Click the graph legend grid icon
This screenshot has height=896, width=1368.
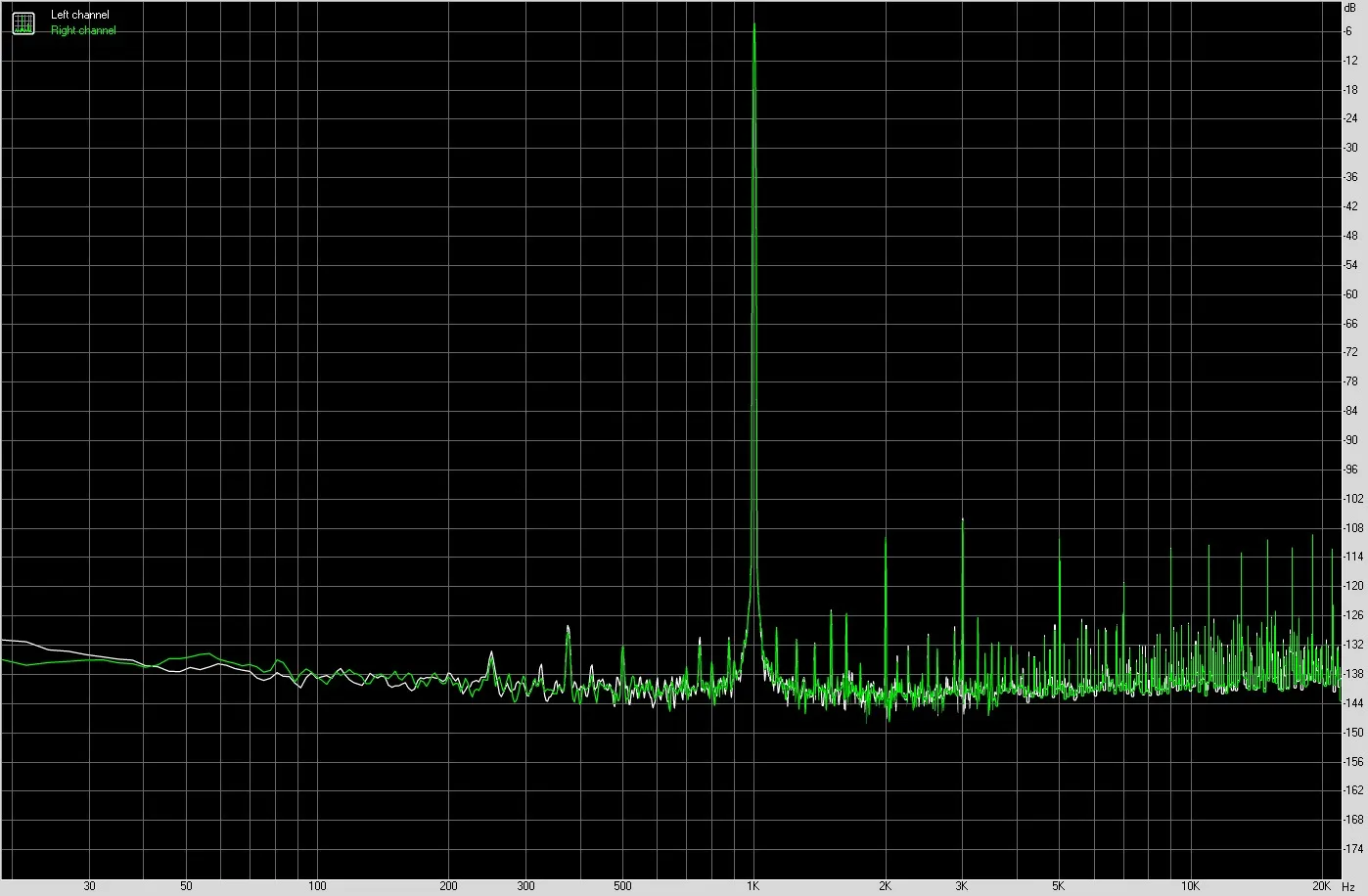click(23, 22)
